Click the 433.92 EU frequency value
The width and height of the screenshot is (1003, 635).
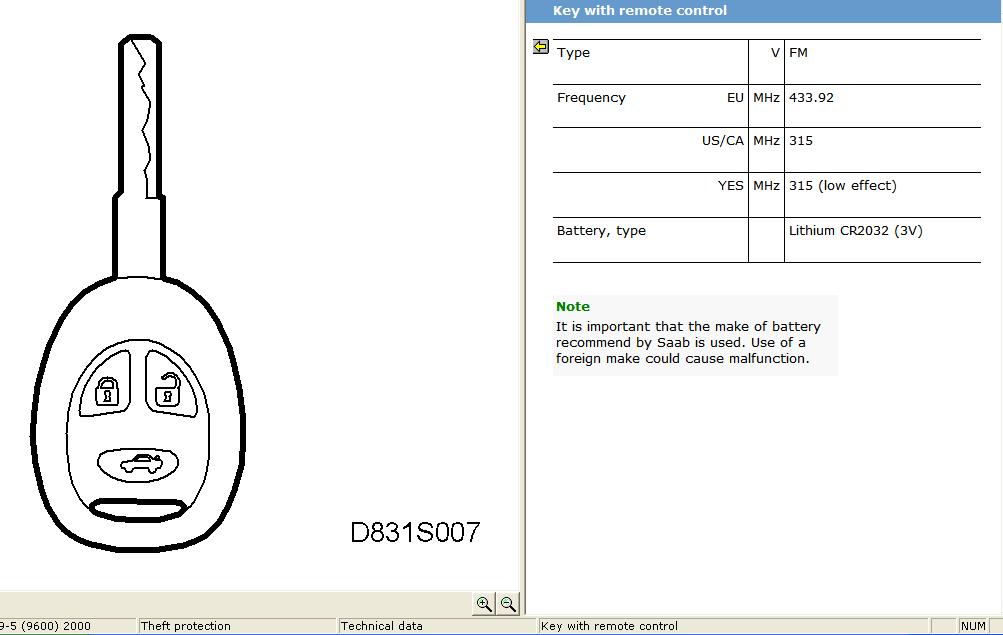click(x=811, y=98)
